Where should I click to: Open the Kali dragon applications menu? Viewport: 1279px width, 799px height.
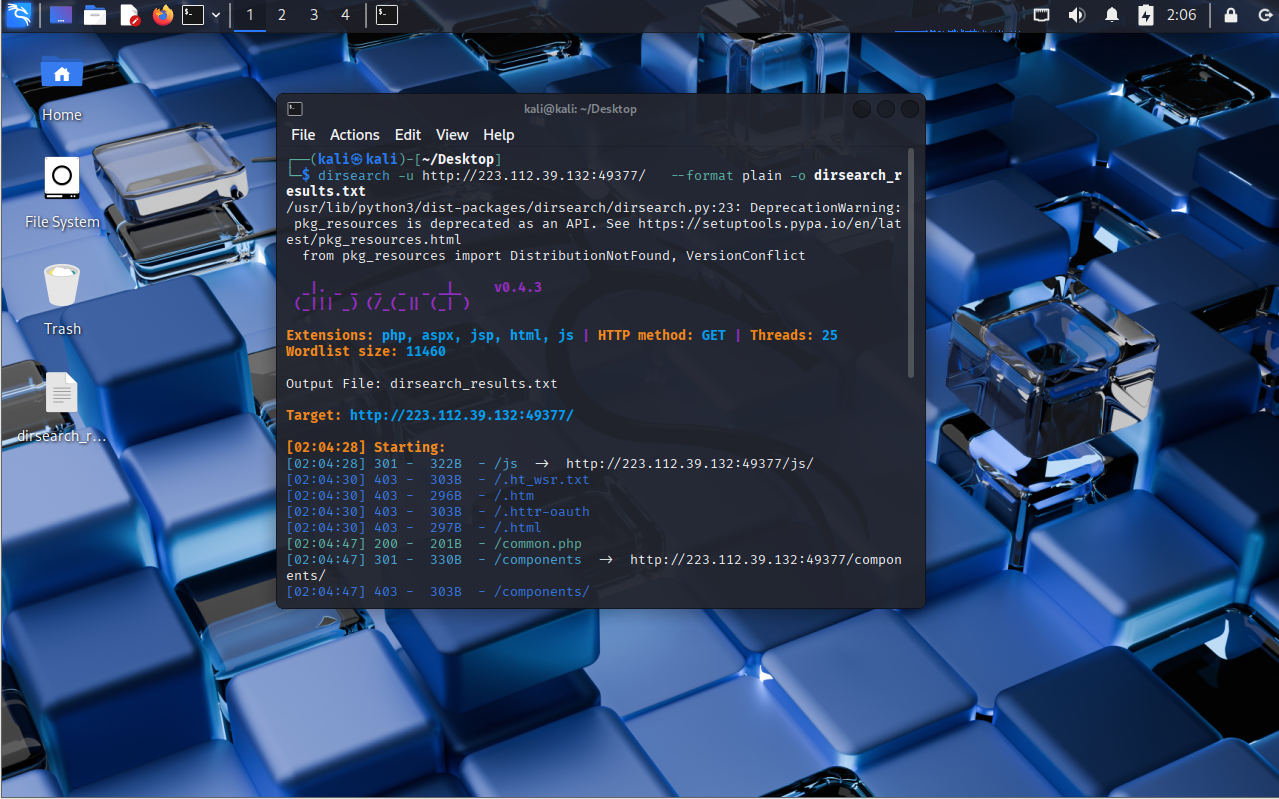pyautogui.click(x=18, y=15)
